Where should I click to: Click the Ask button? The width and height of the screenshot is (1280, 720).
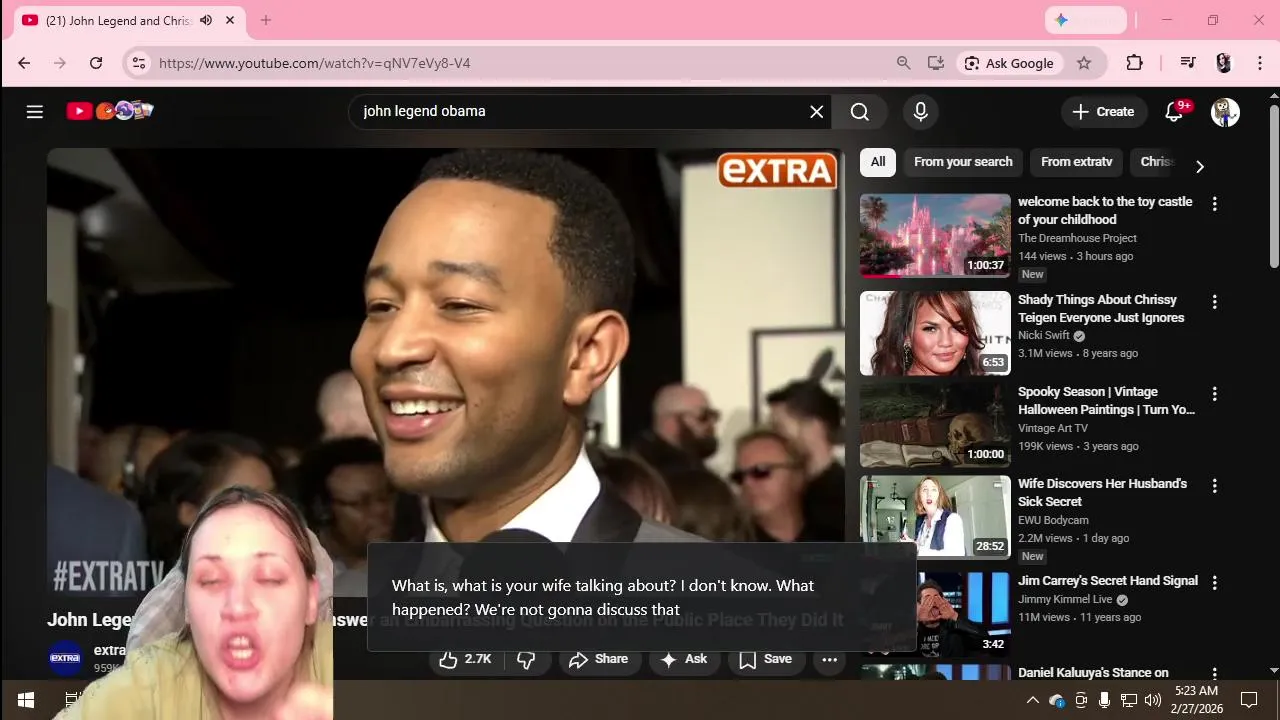tap(684, 659)
